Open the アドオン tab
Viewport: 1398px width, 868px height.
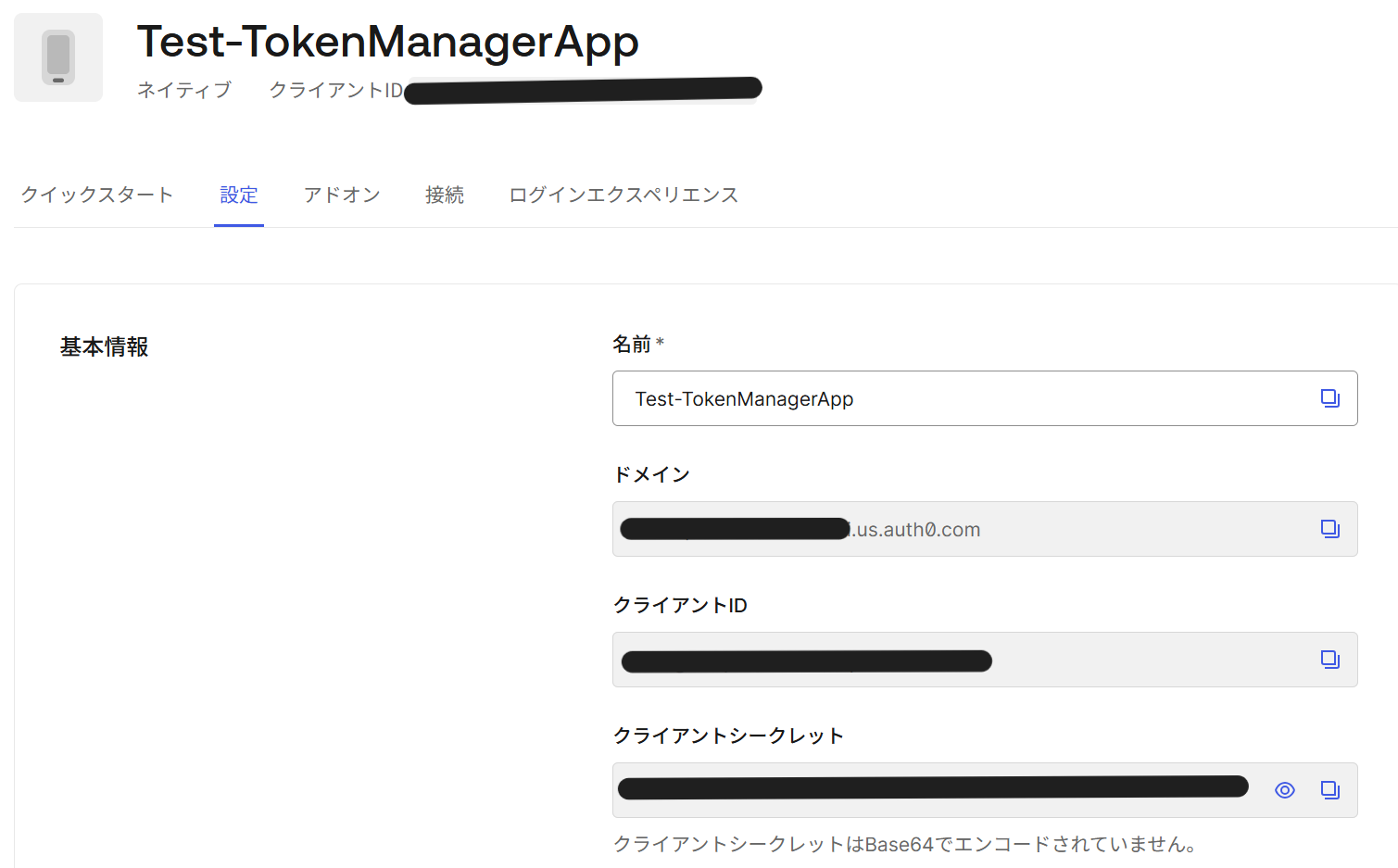click(342, 195)
